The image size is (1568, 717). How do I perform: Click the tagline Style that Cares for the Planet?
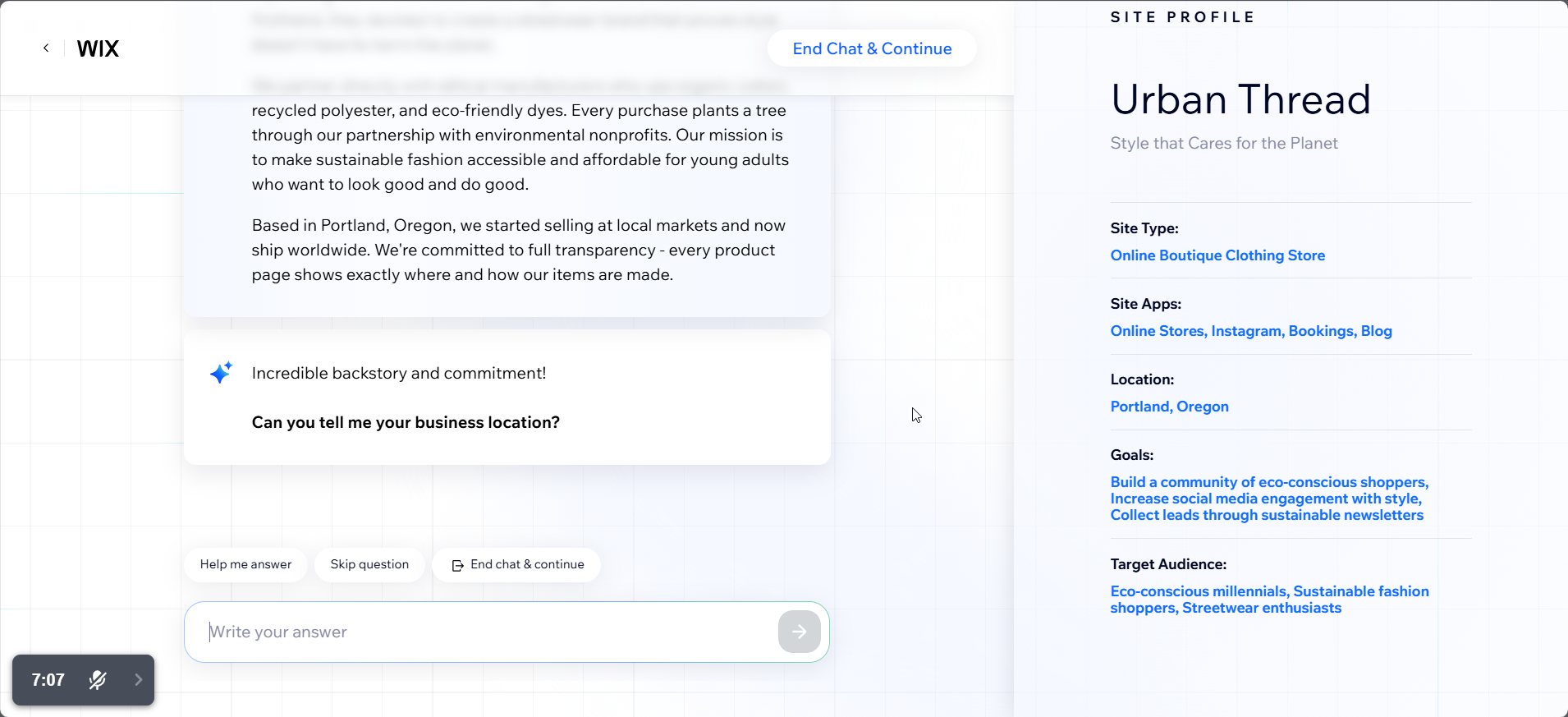click(1224, 143)
